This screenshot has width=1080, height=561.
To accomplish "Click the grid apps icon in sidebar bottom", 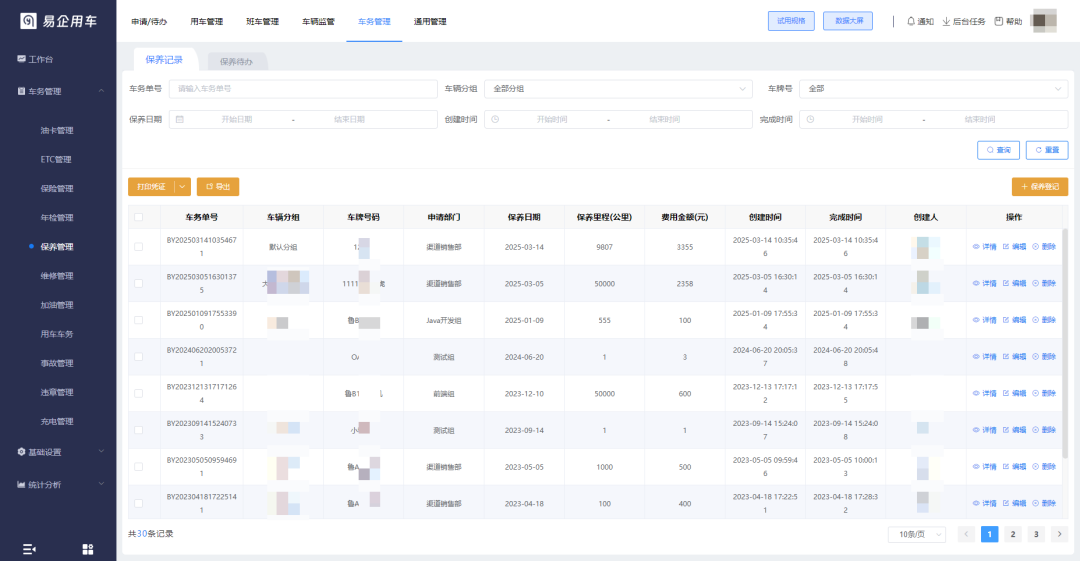I will coord(87,548).
